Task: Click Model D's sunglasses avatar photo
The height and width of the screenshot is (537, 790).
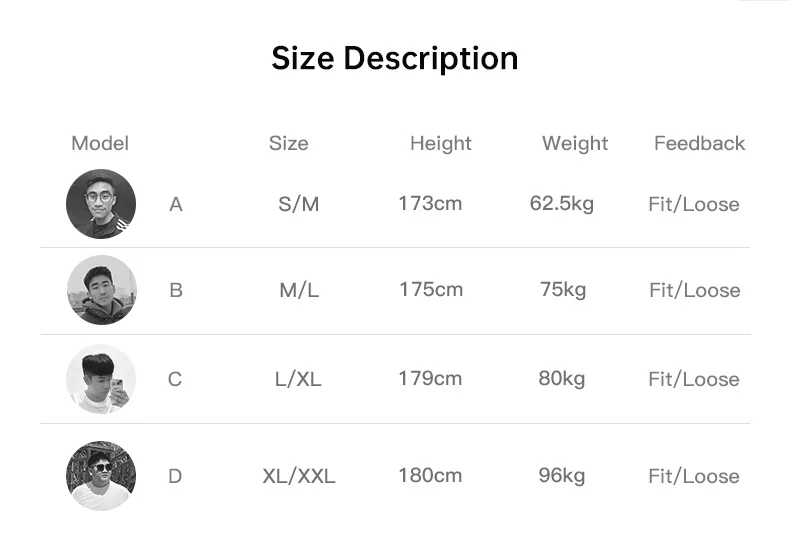Action: click(101, 476)
